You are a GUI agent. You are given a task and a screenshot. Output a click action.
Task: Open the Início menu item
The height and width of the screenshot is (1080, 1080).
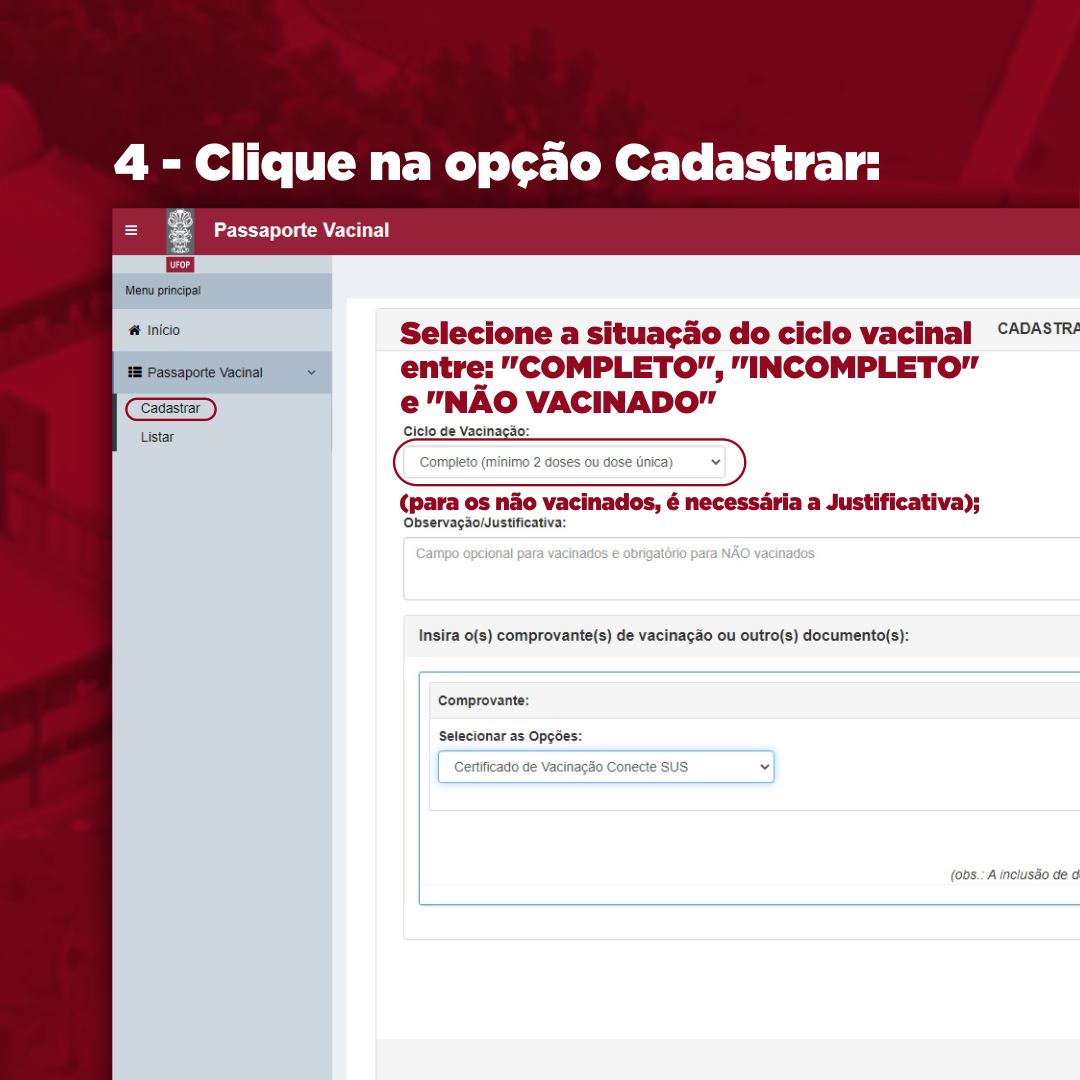(222, 331)
